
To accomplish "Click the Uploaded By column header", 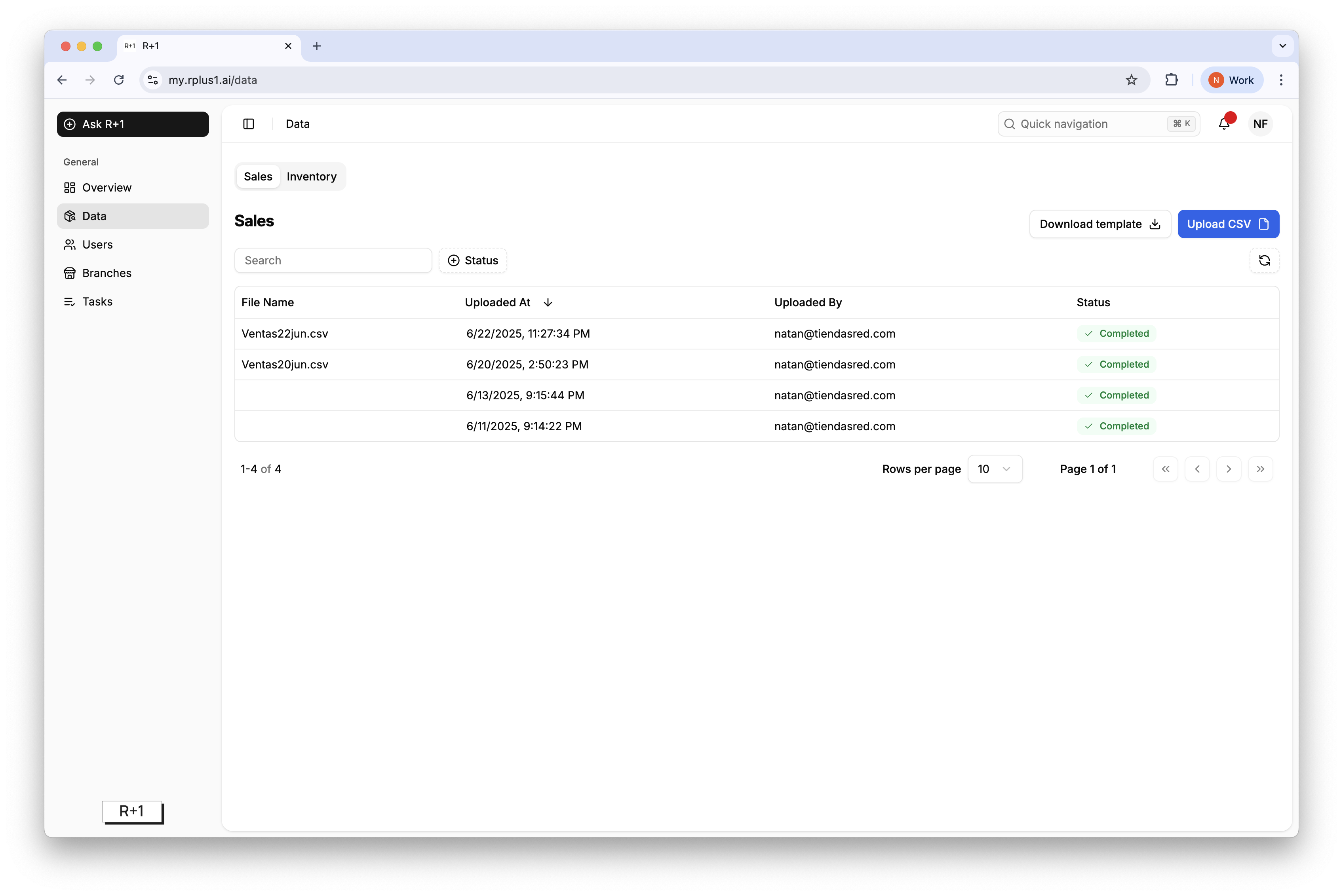I will click(x=808, y=302).
